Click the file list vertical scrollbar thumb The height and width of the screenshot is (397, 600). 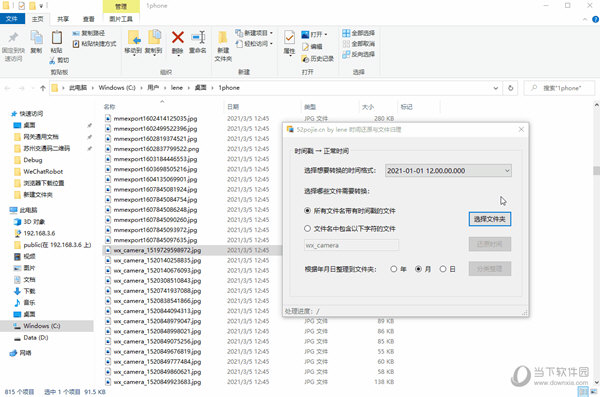tap(596, 170)
